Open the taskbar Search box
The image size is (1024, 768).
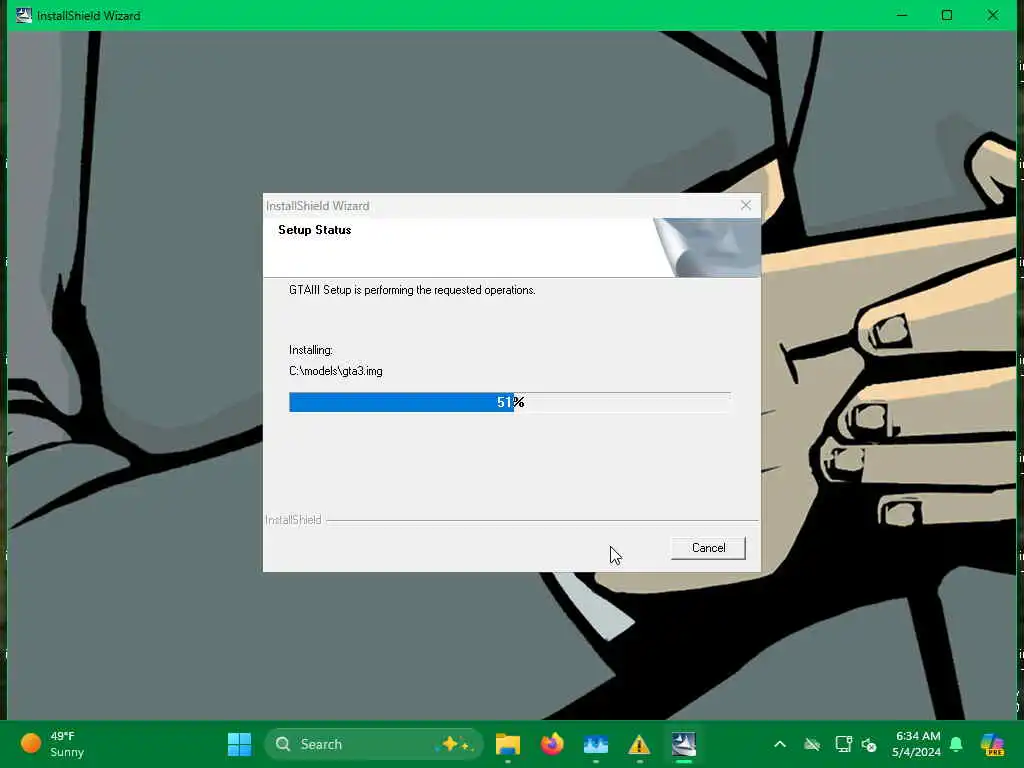(374, 744)
